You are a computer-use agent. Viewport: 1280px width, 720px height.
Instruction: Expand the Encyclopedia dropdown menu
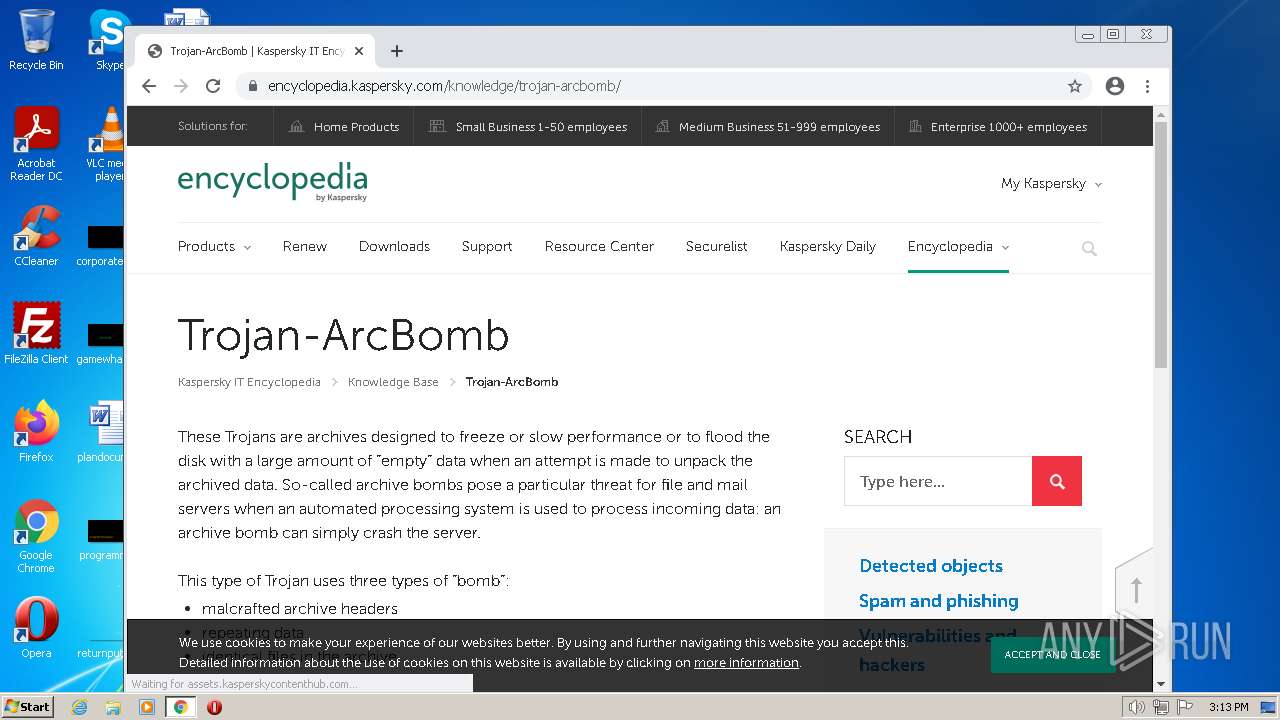click(x=958, y=246)
